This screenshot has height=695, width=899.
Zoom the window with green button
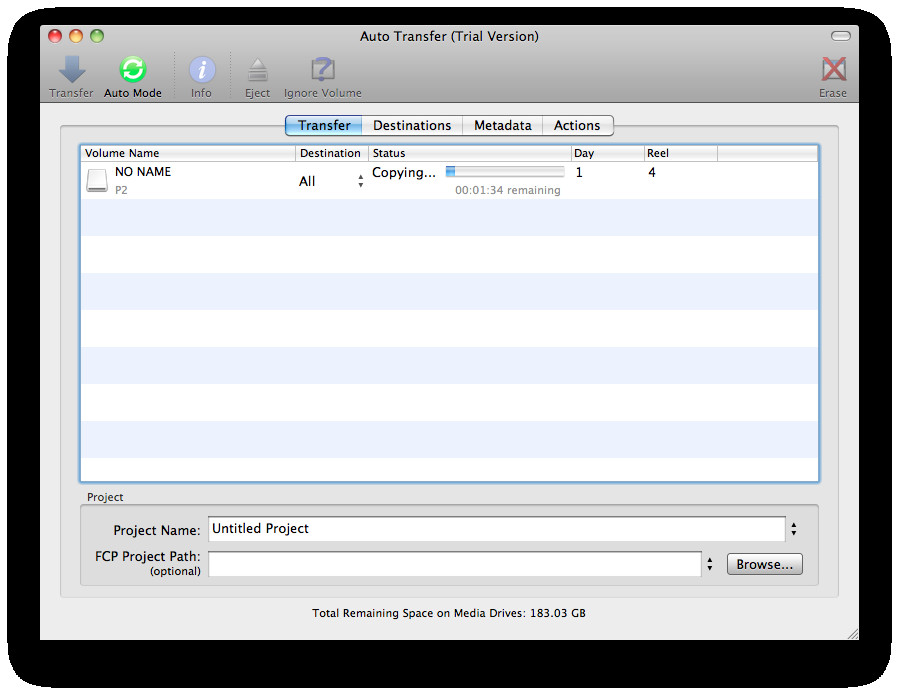pos(97,36)
